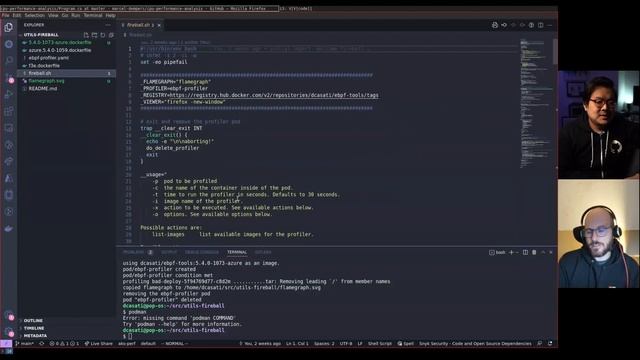Click the main branch indicator in status bar
This screenshot has height=360, width=640.
(25, 344)
